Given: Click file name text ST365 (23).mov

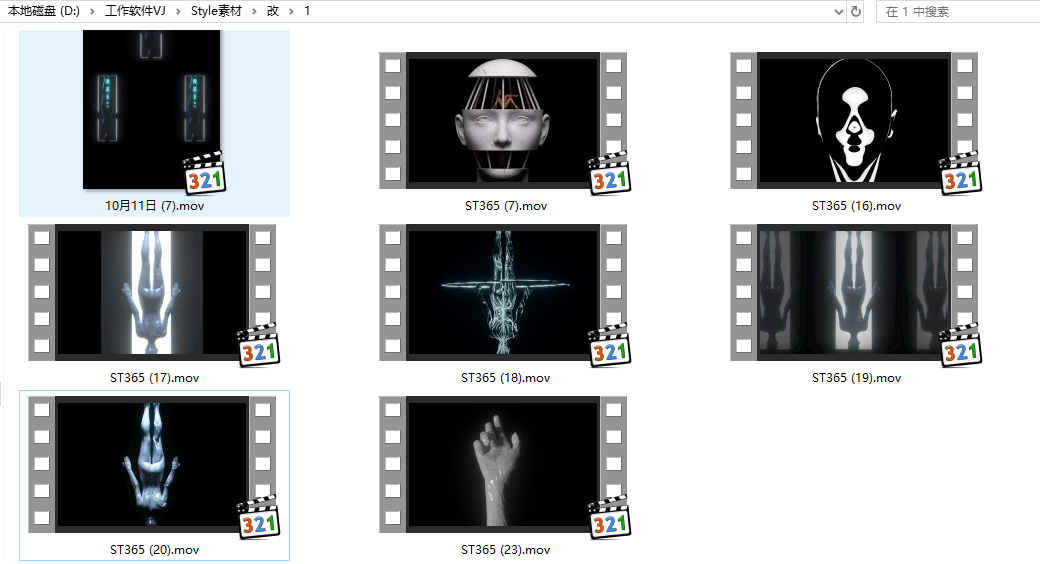Looking at the screenshot, I should coord(505,549).
